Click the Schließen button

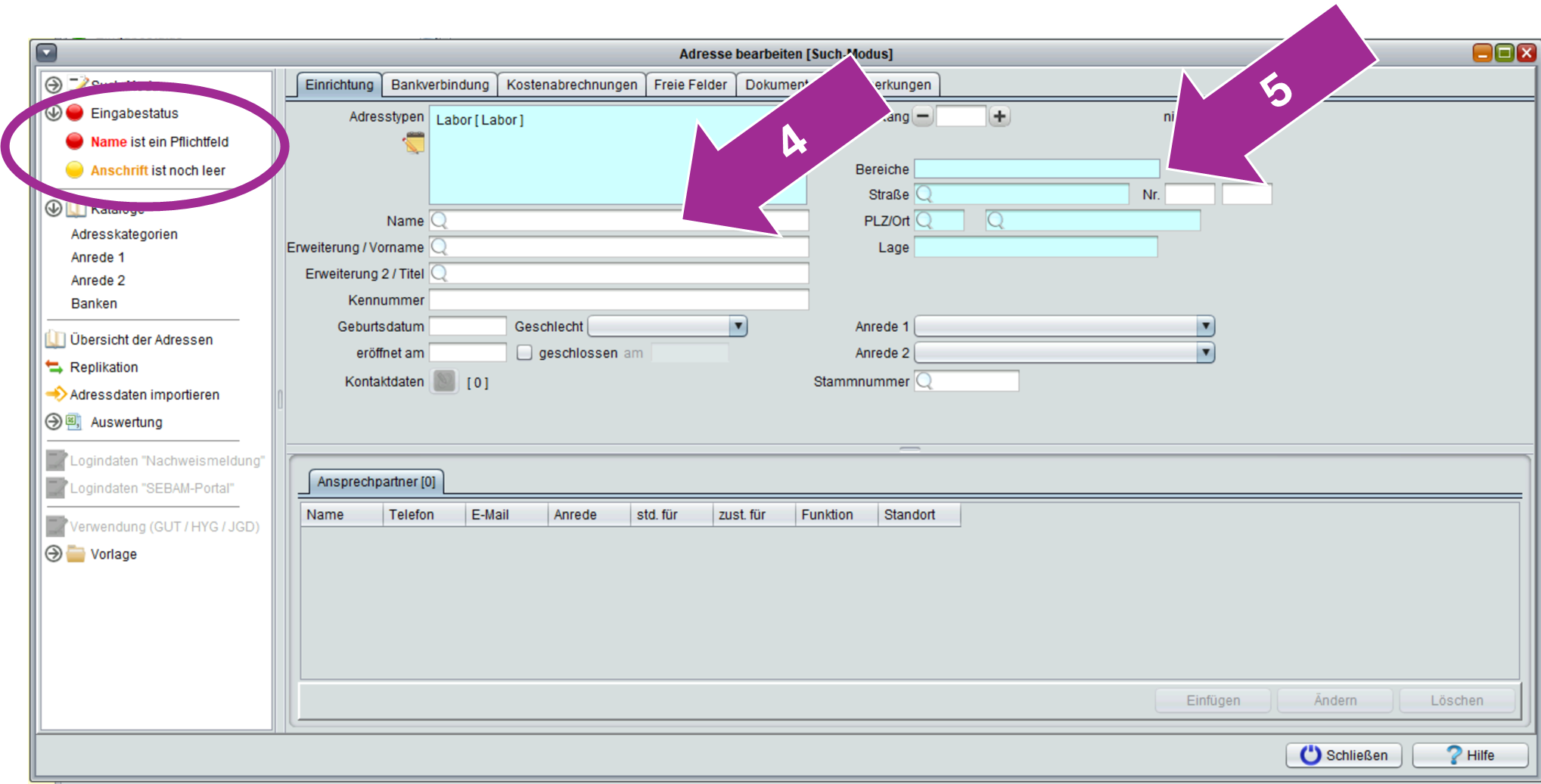pos(1344,755)
